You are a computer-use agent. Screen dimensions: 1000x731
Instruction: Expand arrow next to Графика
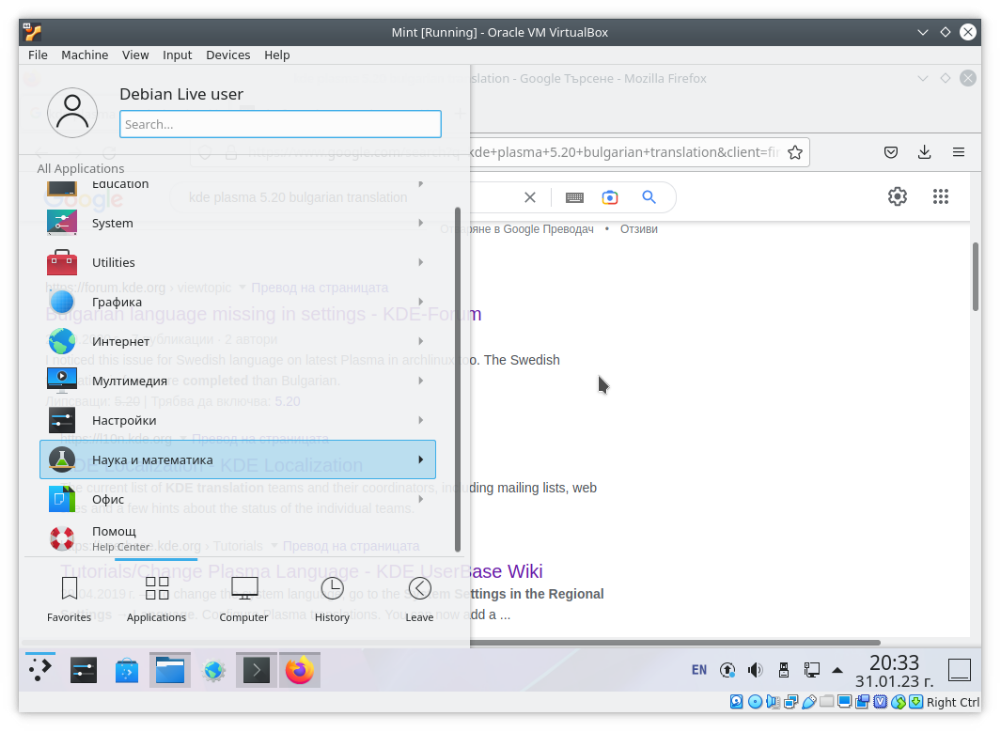pos(420,302)
